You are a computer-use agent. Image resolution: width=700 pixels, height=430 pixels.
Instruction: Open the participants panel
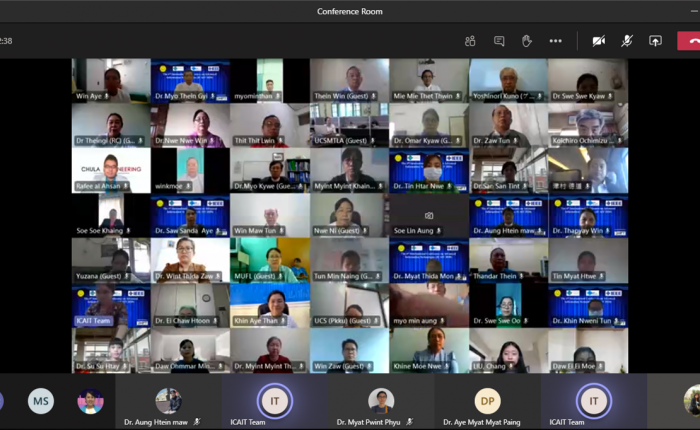point(470,41)
